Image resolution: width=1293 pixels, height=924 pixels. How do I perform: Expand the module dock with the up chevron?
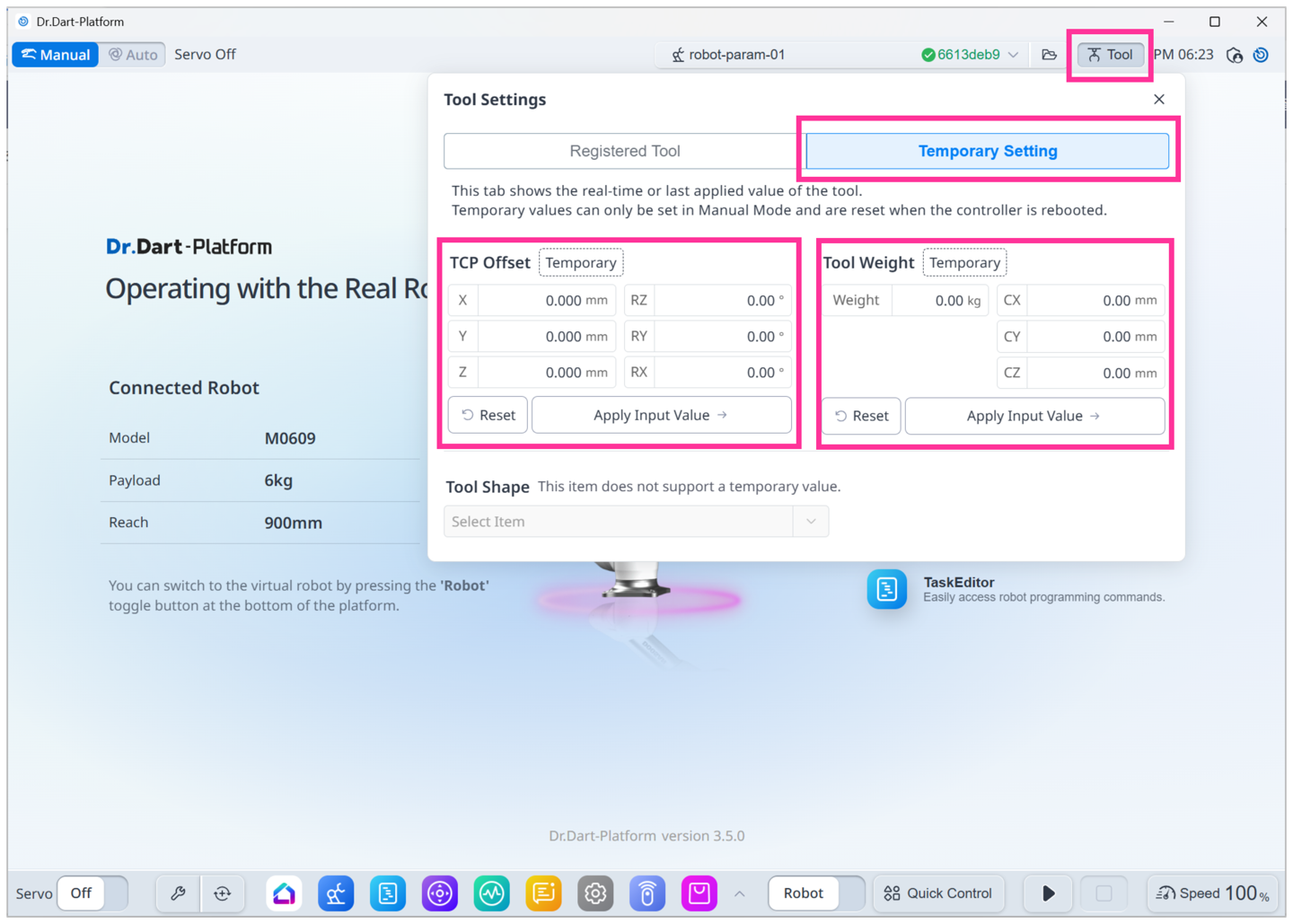click(x=740, y=893)
